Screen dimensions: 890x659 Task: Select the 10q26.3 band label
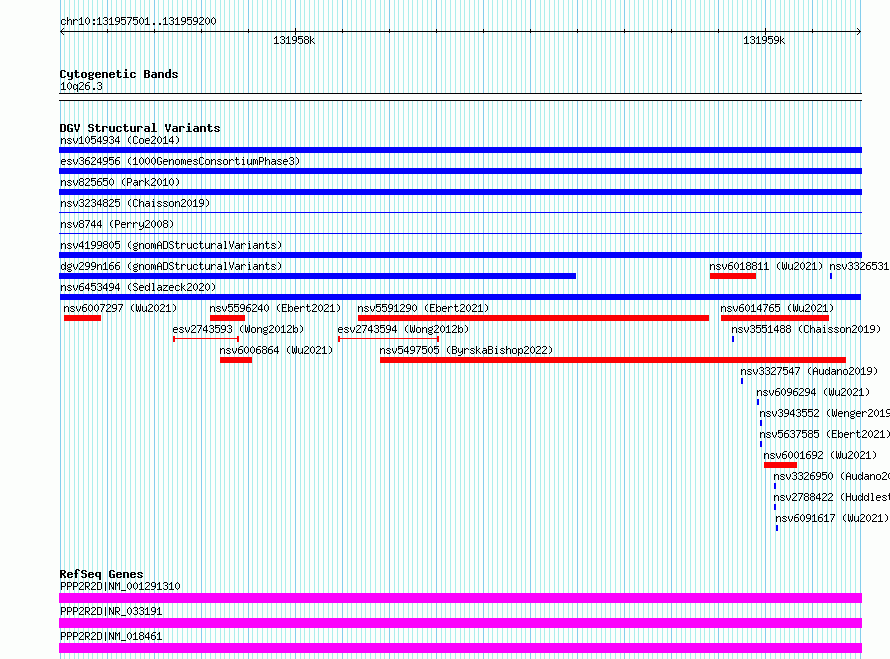(x=81, y=86)
